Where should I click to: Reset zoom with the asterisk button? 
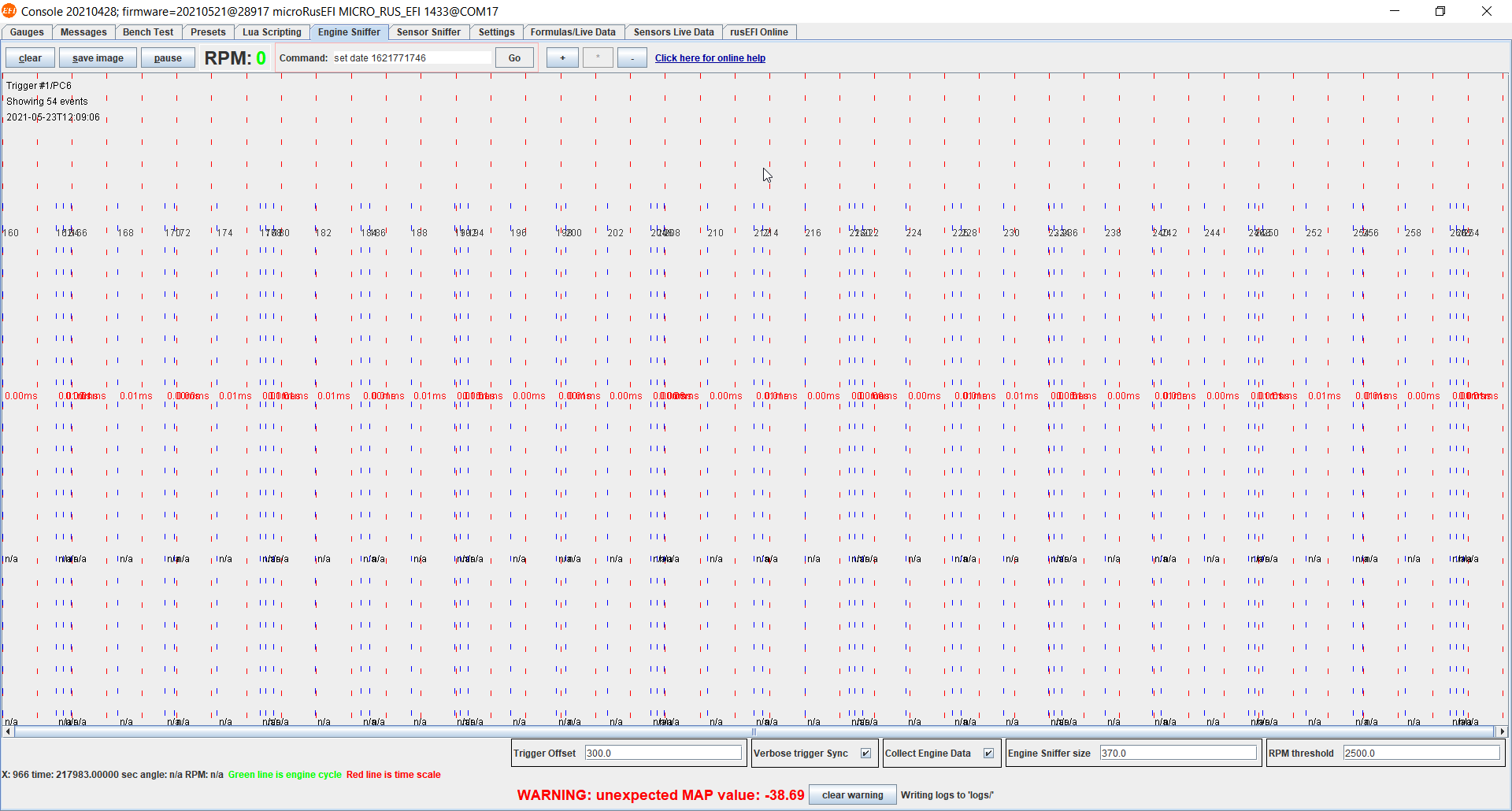point(598,58)
